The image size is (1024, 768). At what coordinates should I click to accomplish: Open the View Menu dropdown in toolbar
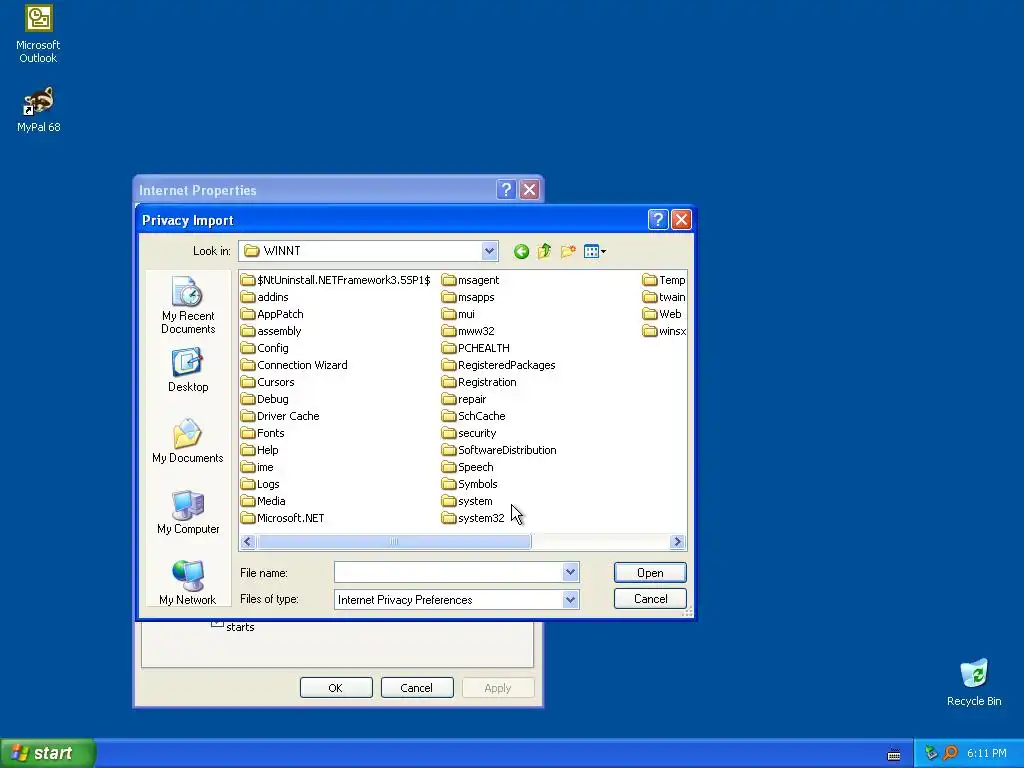595,251
